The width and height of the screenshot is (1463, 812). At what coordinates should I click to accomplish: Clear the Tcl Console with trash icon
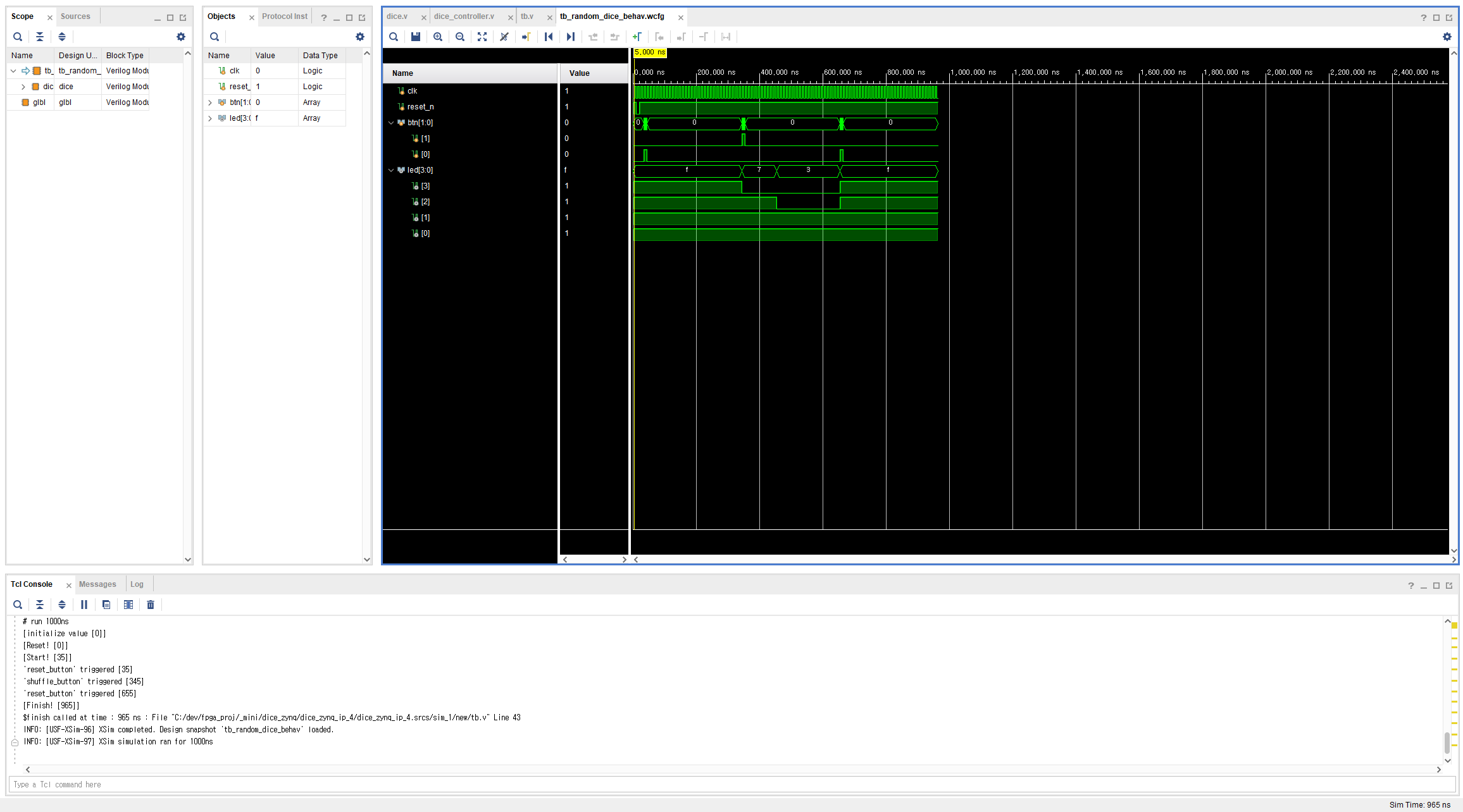pyautogui.click(x=151, y=605)
